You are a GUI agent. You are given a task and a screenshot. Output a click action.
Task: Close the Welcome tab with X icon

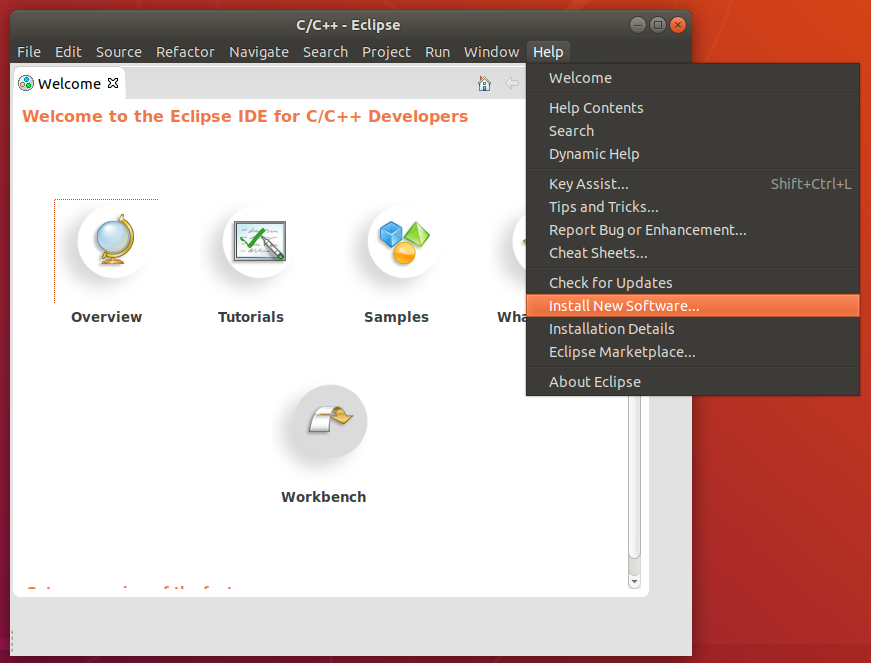point(113,83)
